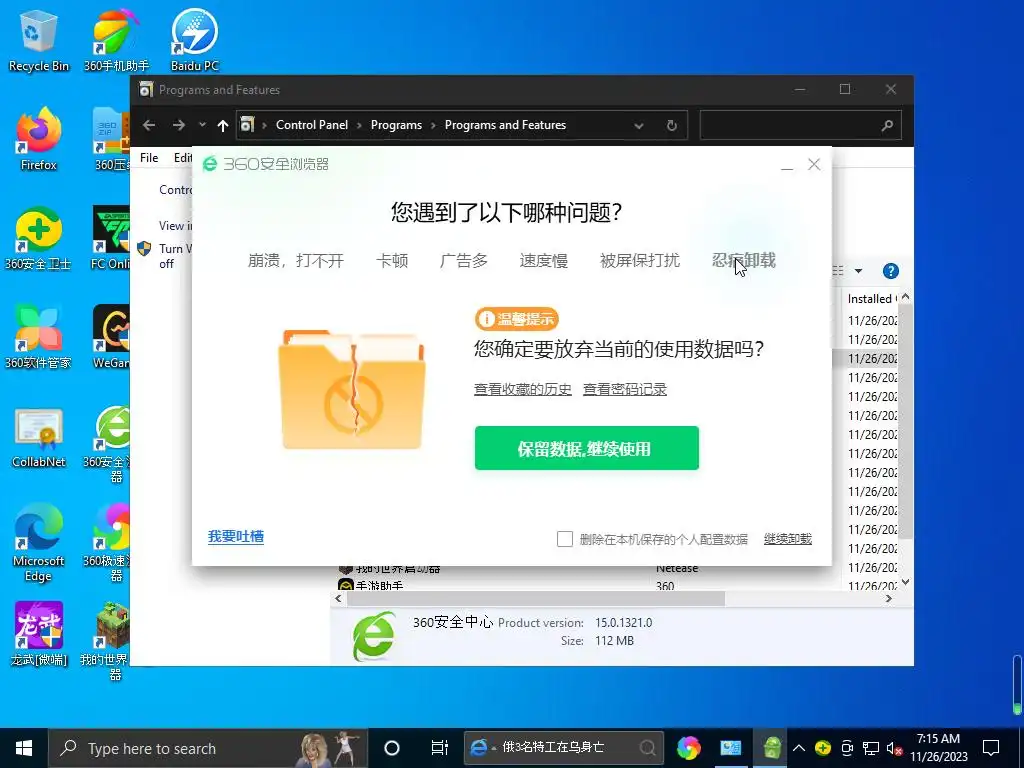This screenshot has height=768, width=1024.
Task: Launch Firefox from the desktop
Action: click(x=39, y=140)
